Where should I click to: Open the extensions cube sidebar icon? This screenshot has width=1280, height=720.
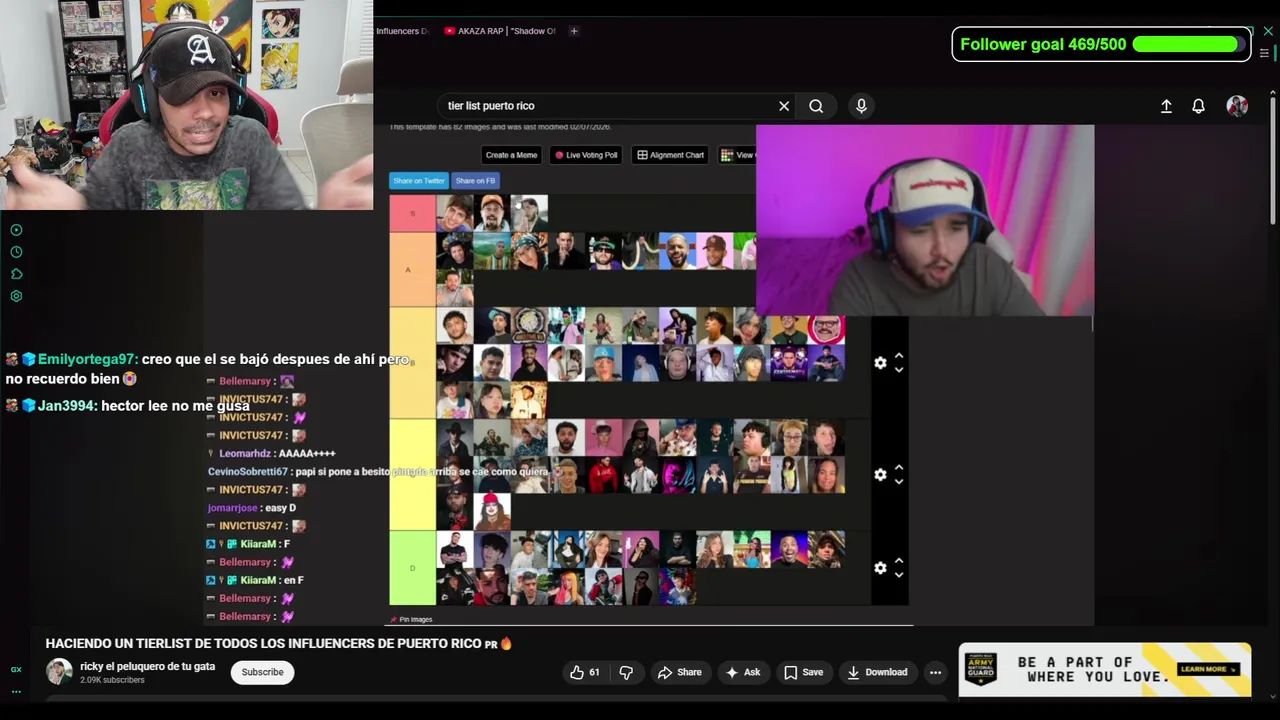coord(16,274)
